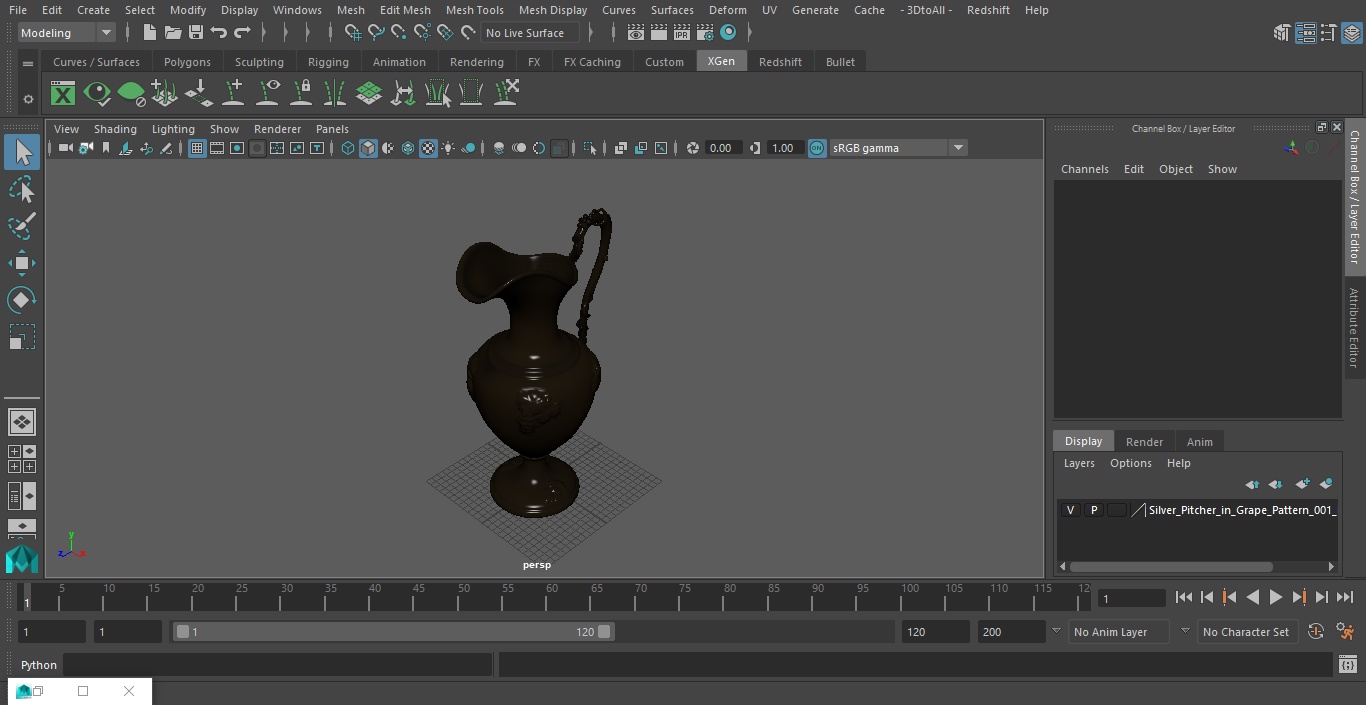
Task: Click the XGen preview eye shelf icon
Action: click(97, 94)
